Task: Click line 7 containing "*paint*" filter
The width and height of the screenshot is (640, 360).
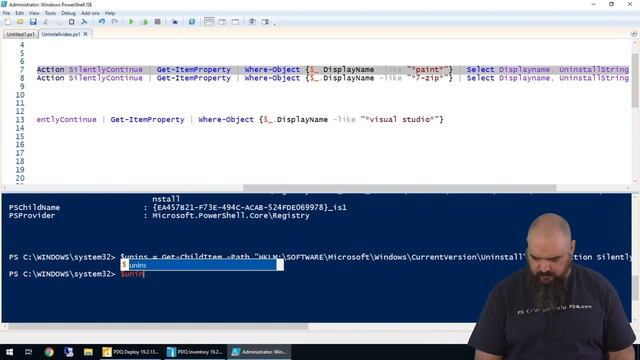Action: 333,69
